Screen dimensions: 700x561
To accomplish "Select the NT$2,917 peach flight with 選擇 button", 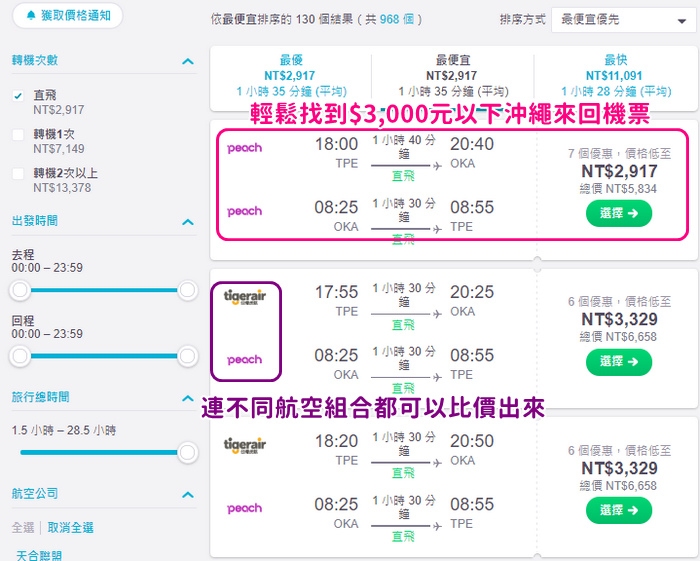I will click(619, 213).
